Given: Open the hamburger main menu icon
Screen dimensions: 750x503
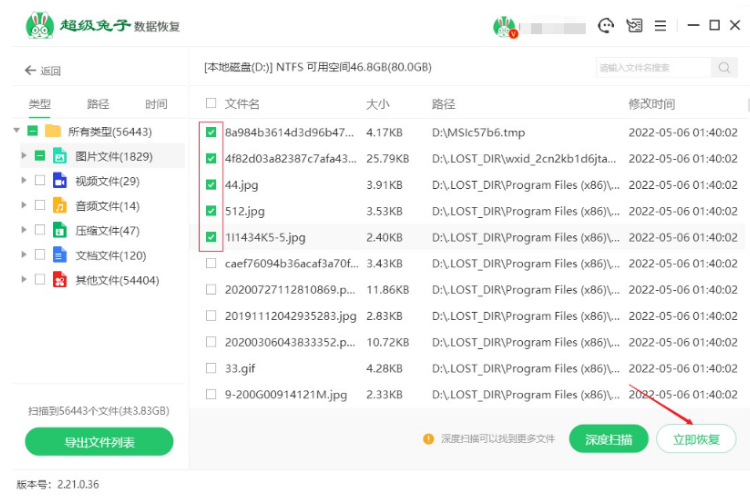Looking at the screenshot, I should click(x=662, y=26).
